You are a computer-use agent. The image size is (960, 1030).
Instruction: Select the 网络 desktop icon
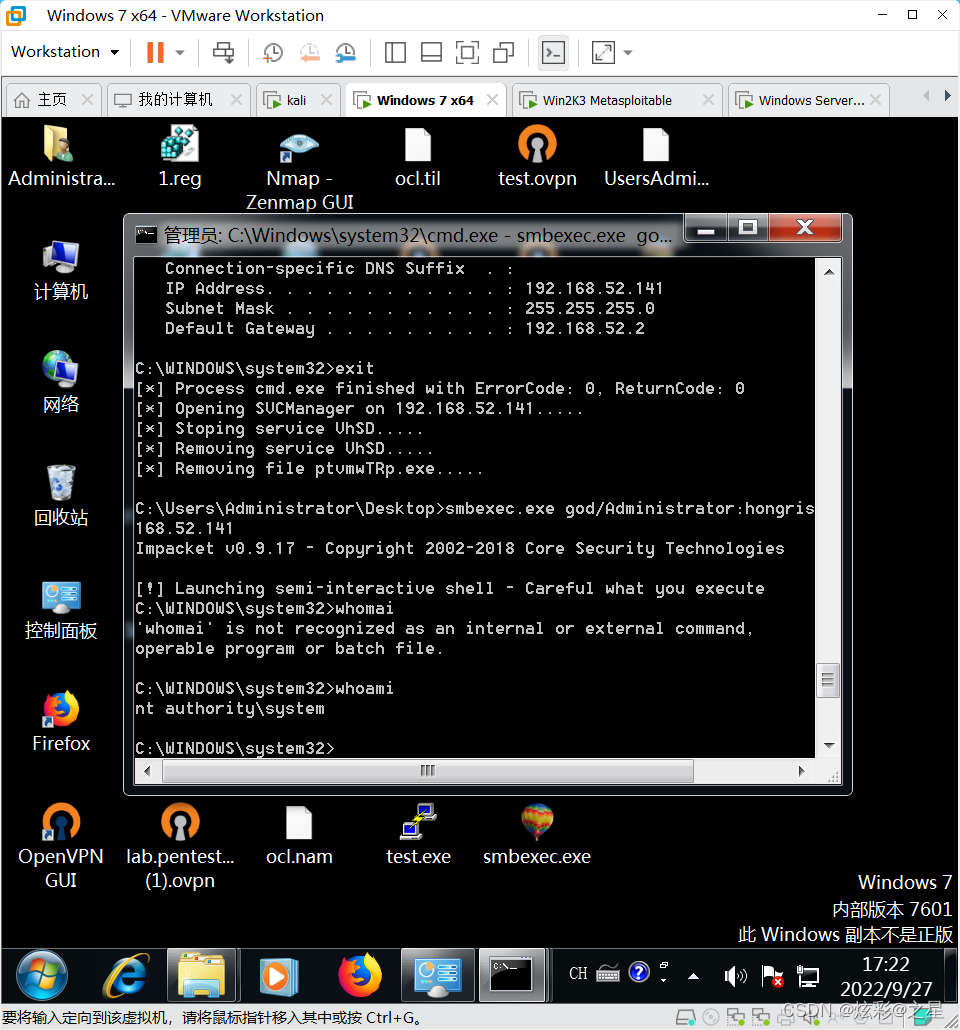pyautogui.click(x=61, y=382)
